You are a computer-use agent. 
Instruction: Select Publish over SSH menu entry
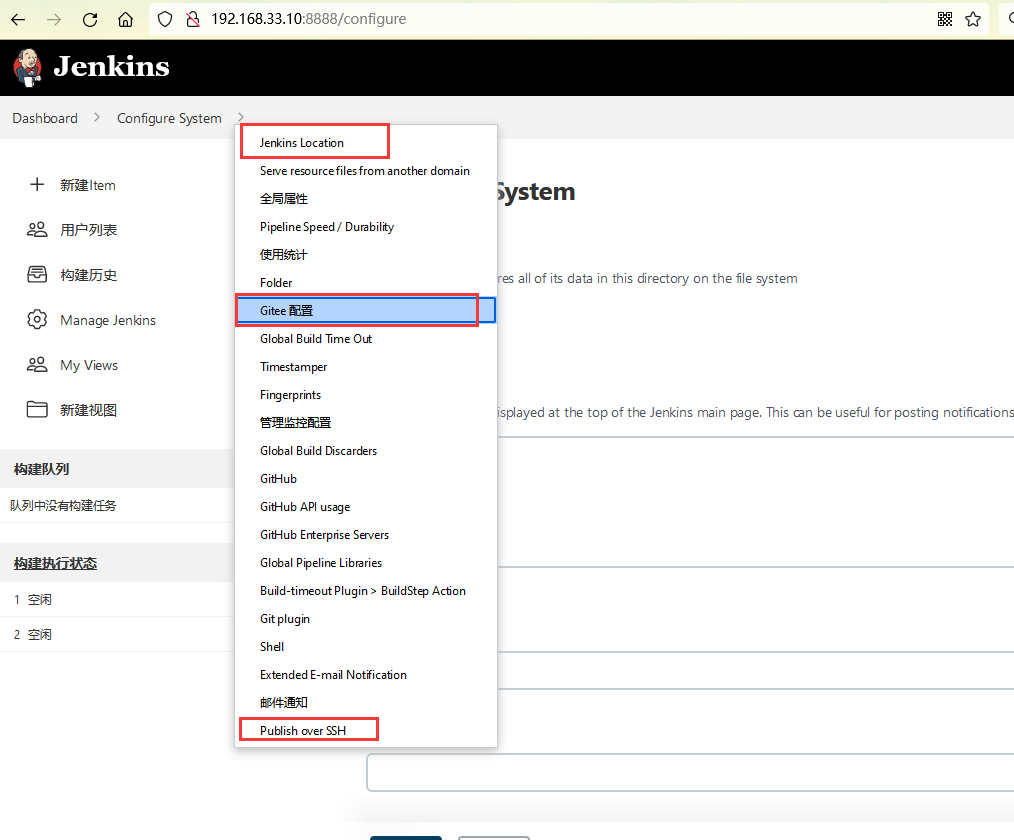pos(302,731)
